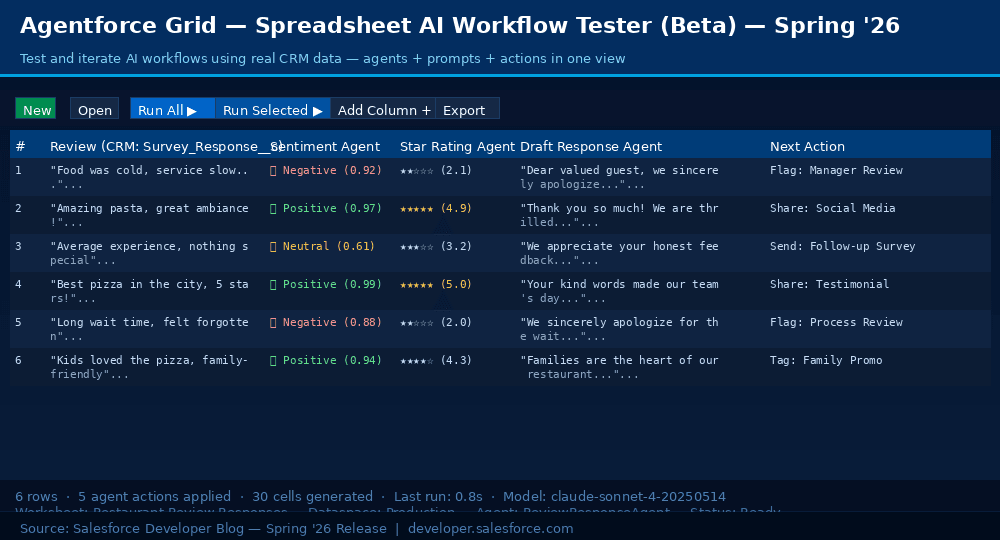
Task: Click Run Selected play button
Action: click(272, 110)
